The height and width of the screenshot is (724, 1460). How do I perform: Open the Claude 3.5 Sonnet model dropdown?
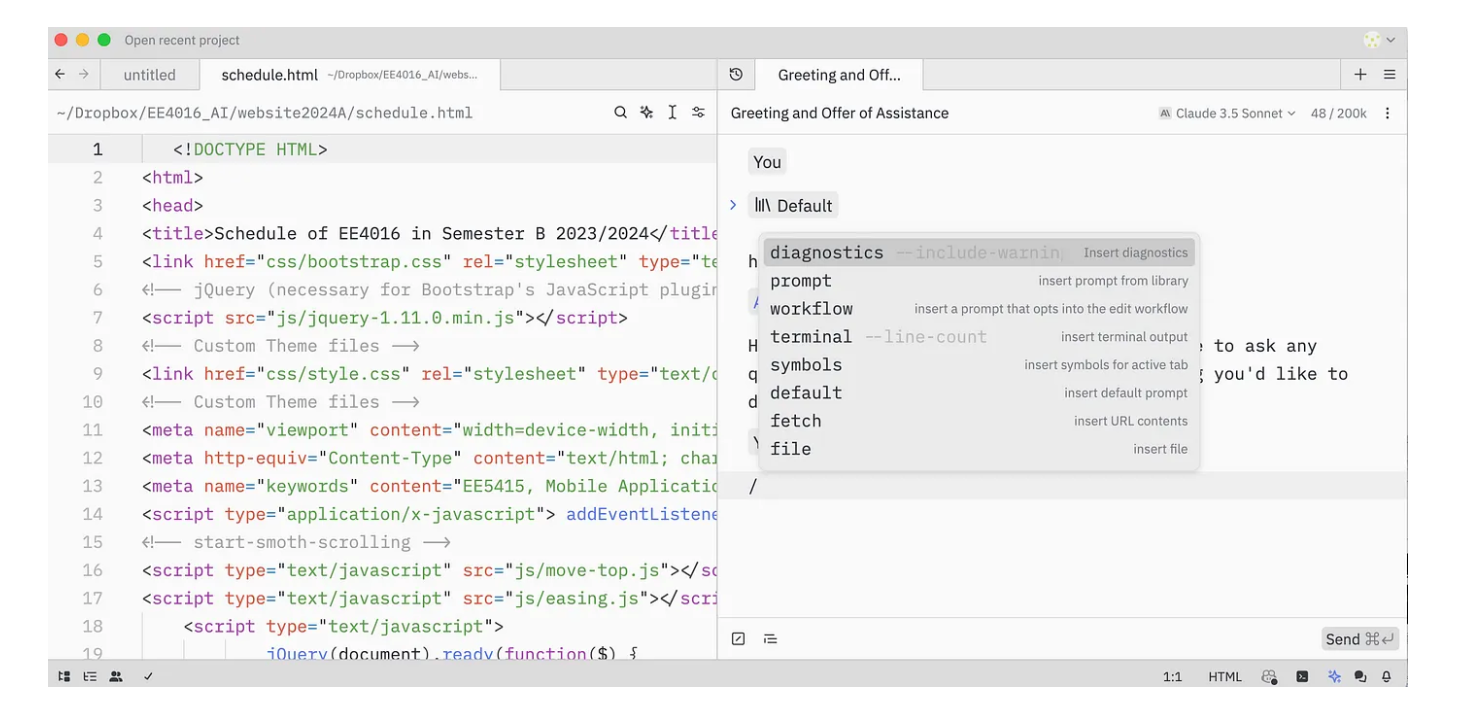(x=1227, y=113)
